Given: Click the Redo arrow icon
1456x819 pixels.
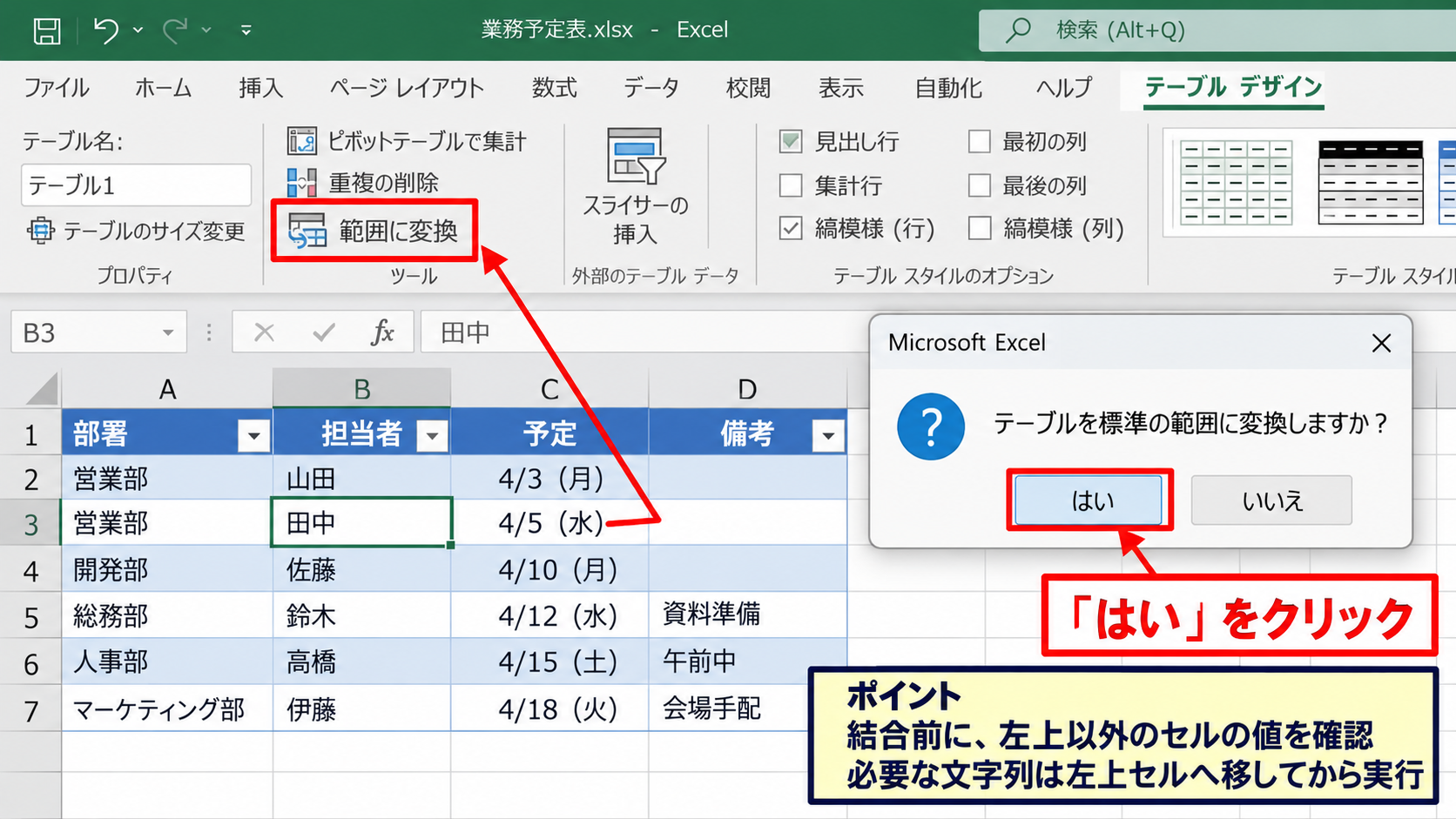Looking at the screenshot, I should pyautogui.click(x=175, y=30).
